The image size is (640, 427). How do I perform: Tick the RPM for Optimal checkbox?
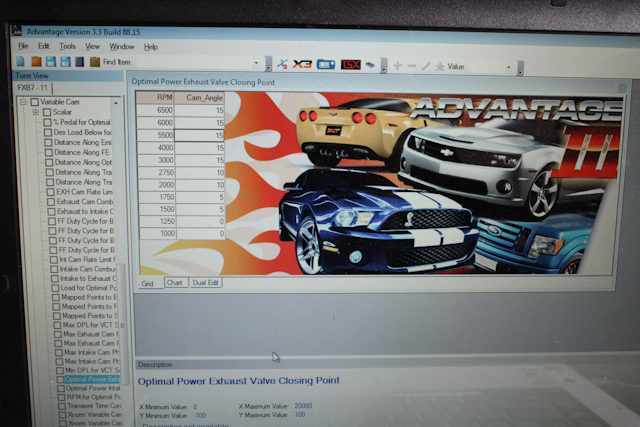tap(61, 397)
